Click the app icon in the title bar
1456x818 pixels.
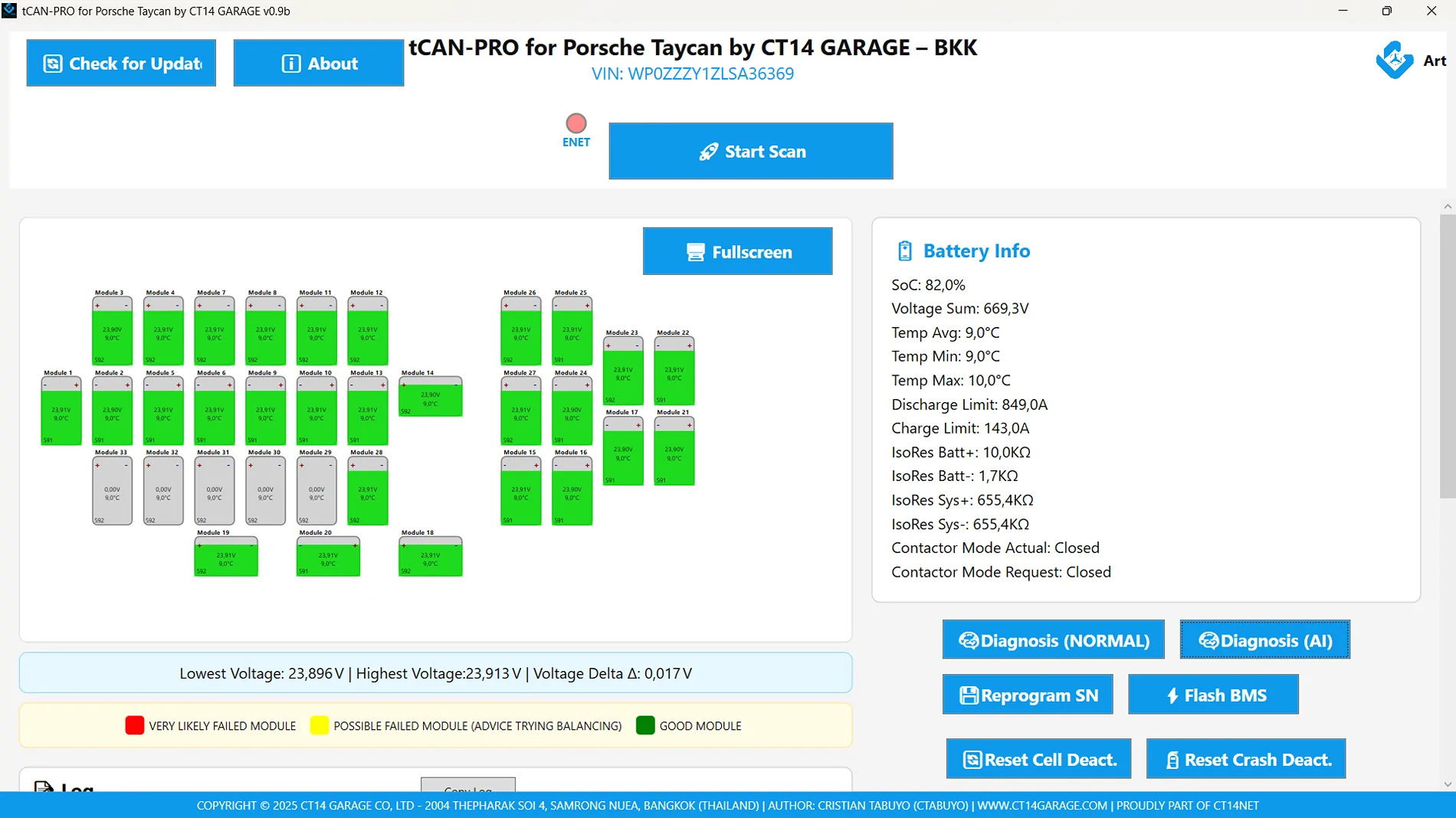tap(9, 11)
